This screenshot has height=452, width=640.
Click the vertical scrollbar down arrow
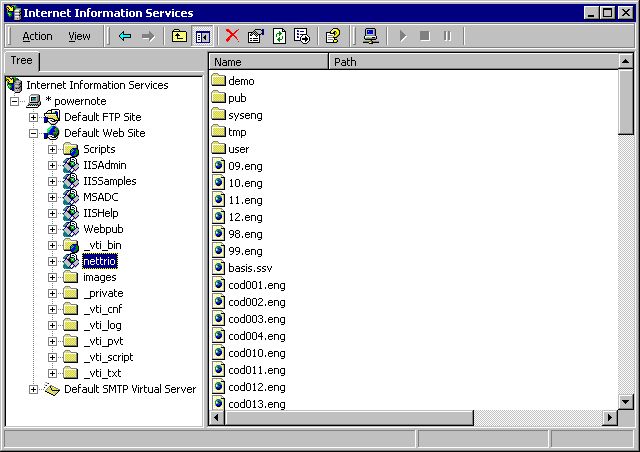626,401
